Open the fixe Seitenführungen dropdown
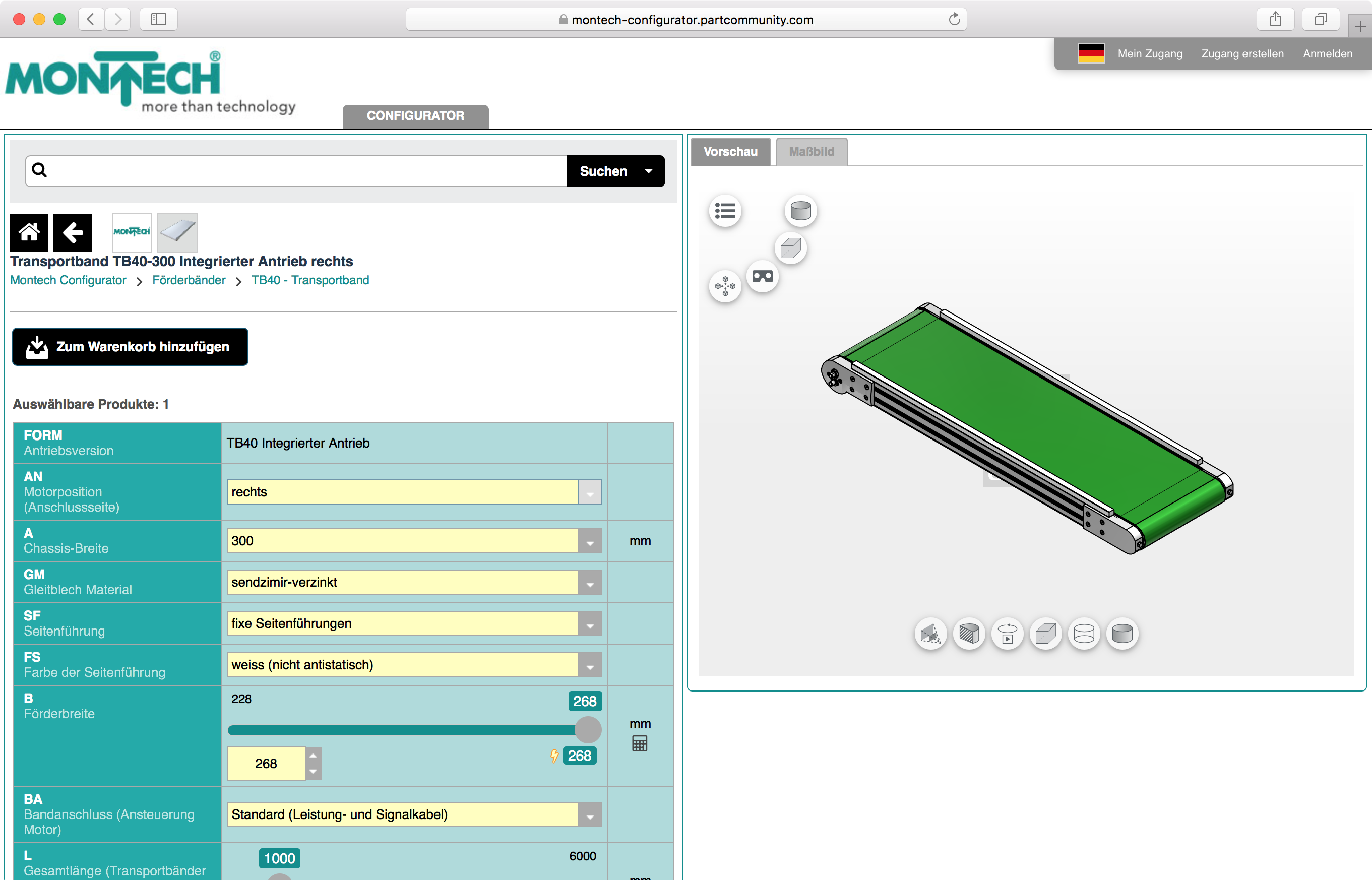Image resolution: width=1372 pixels, height=880 pixels. tap(414, 623)
